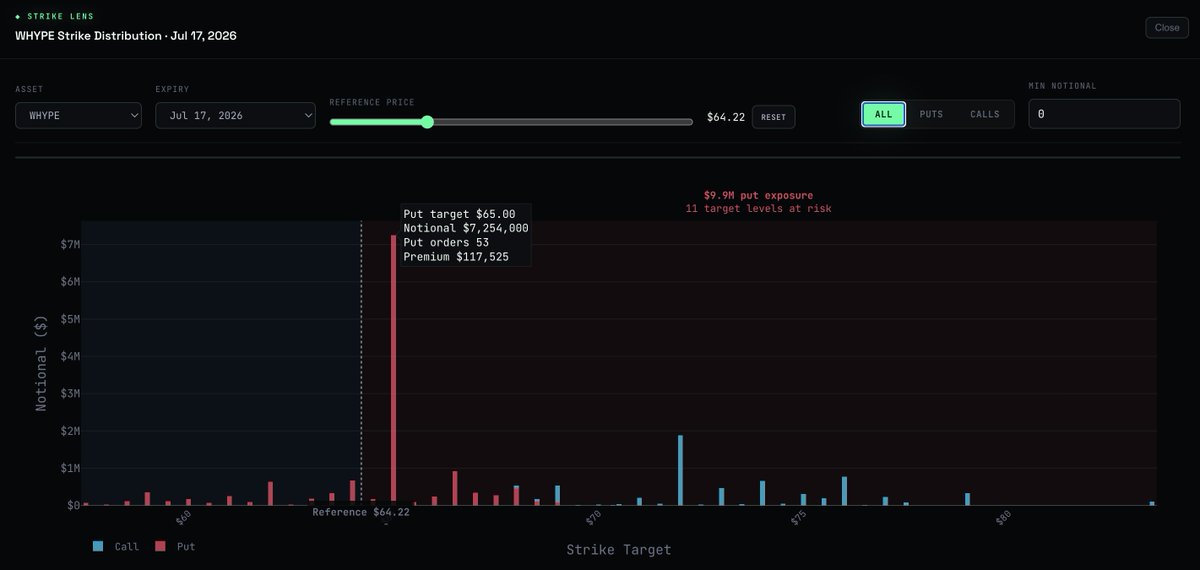Click the 'Notional $7,254,000' tooltip line

pyautogui.click(x=466, y=228)
